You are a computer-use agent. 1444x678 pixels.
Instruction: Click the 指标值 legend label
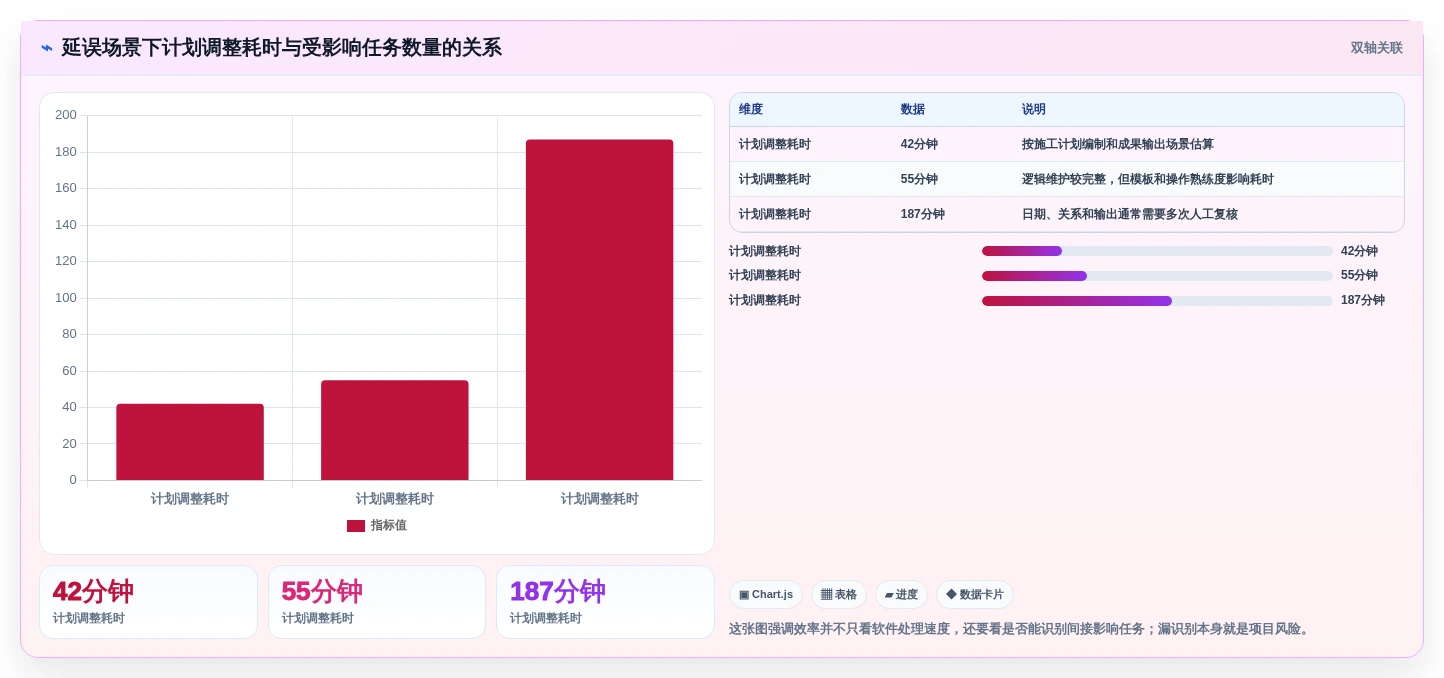point(389,526)
